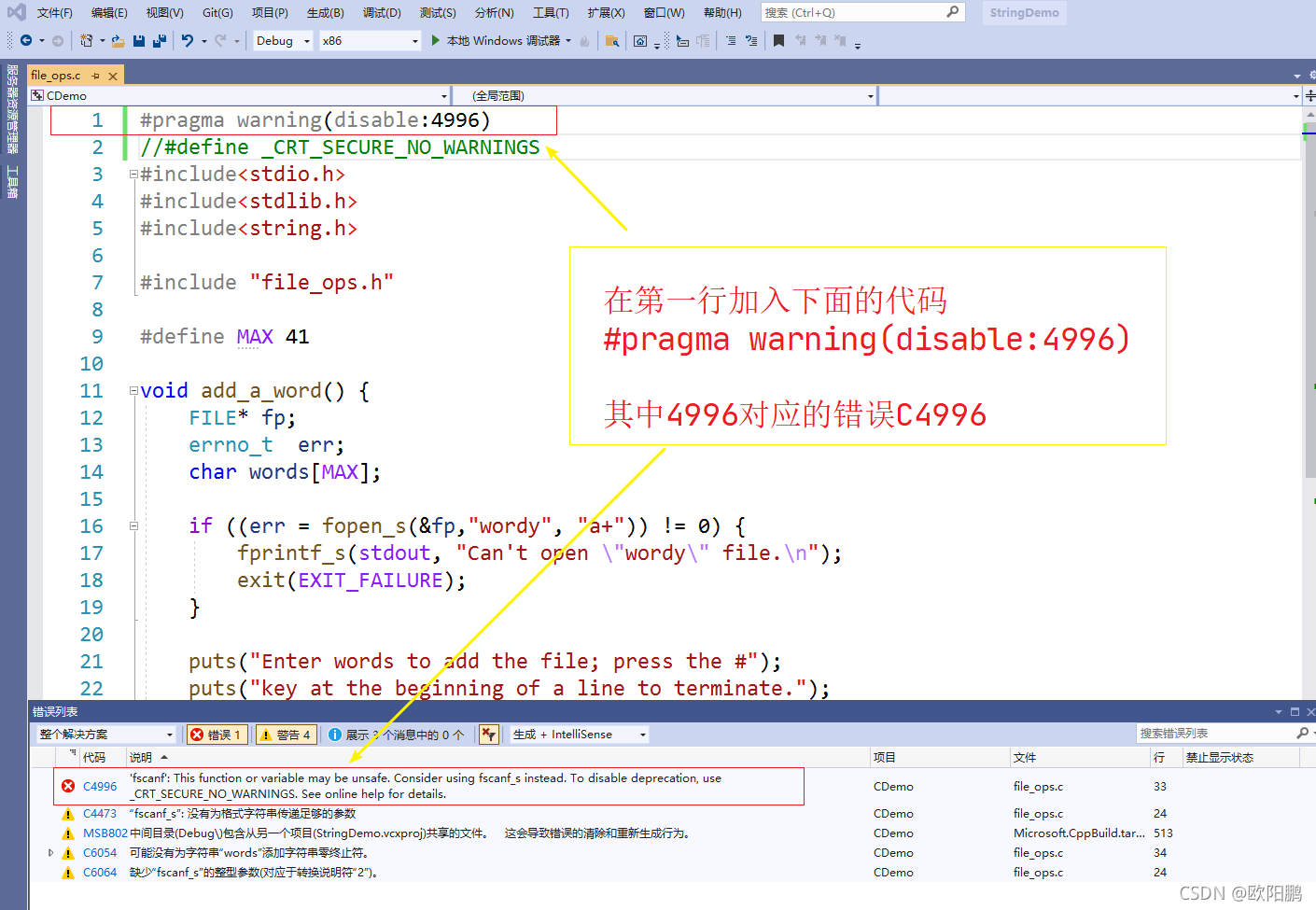Save the current file via disk icon
Image resolution: width=1316 pixels, height=910 pixels.
point(139,40)
